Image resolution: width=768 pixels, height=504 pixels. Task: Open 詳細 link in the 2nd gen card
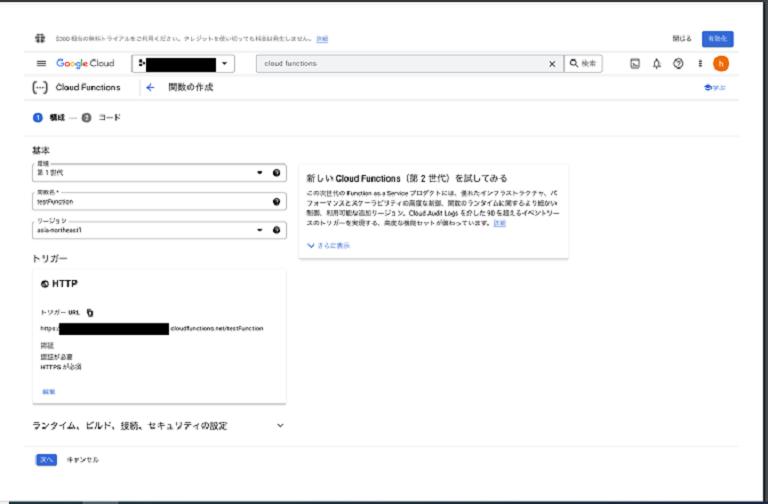coord(500,223)
